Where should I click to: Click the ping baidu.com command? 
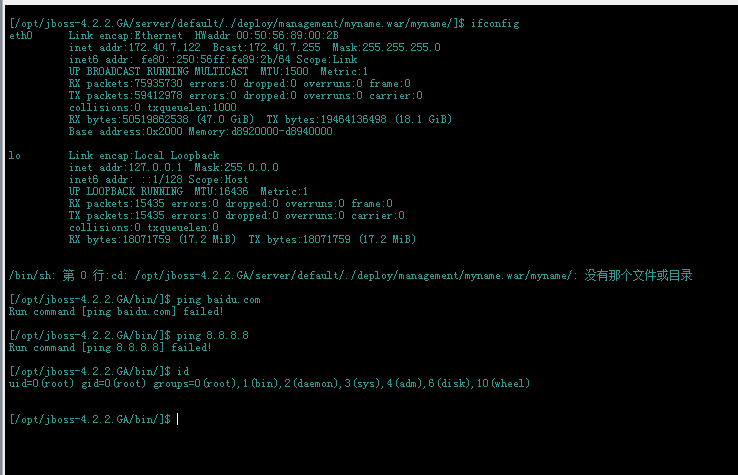pos(218,300)
